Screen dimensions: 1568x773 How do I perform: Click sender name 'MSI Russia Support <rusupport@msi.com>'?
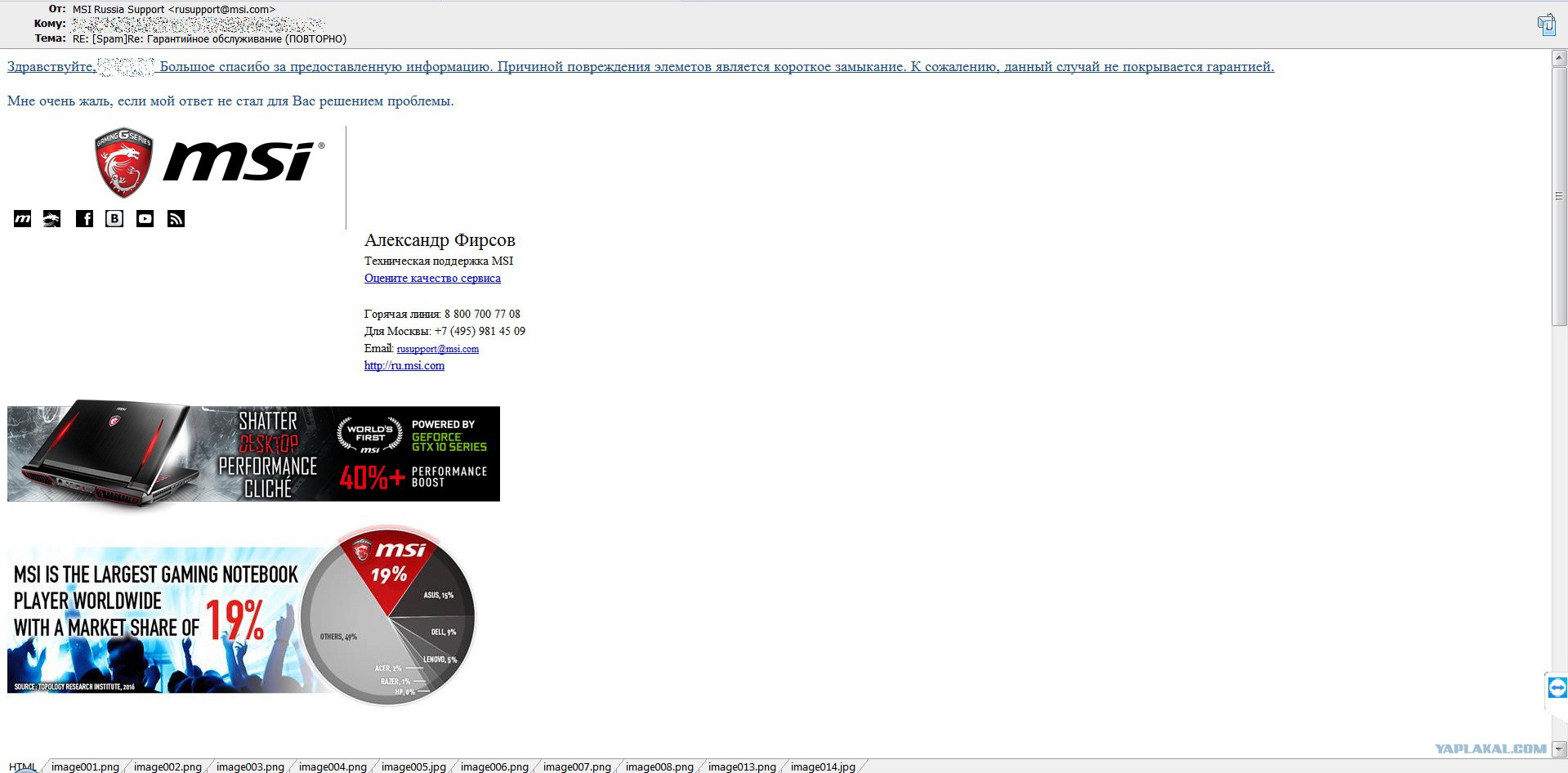click(174, 10)
